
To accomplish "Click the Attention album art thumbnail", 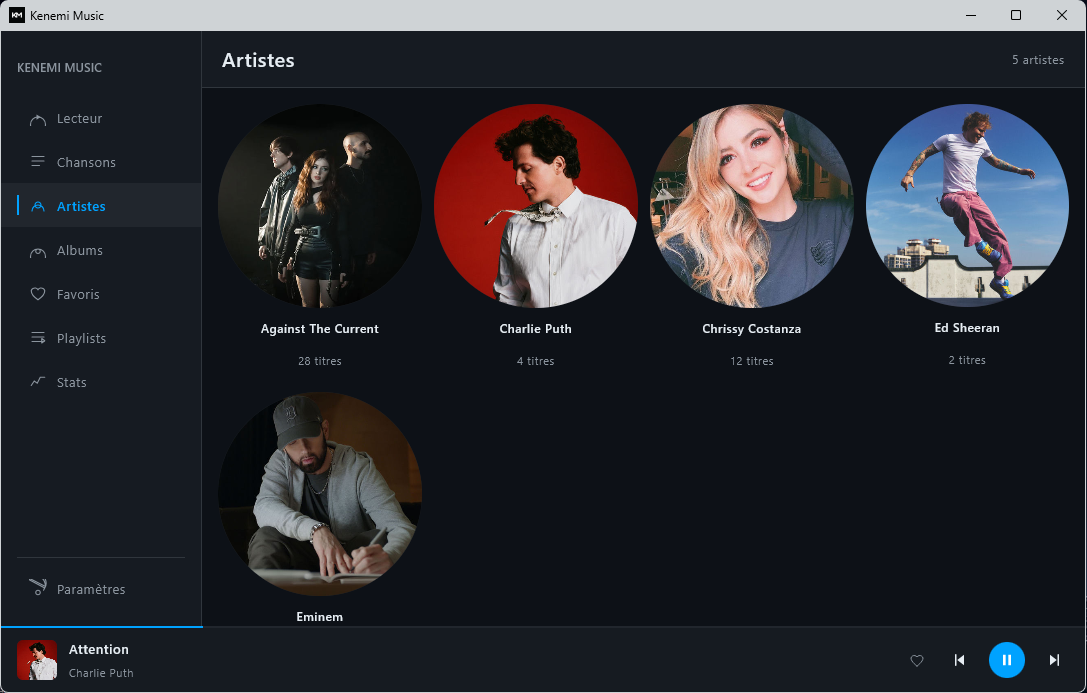I will point(37,660).
